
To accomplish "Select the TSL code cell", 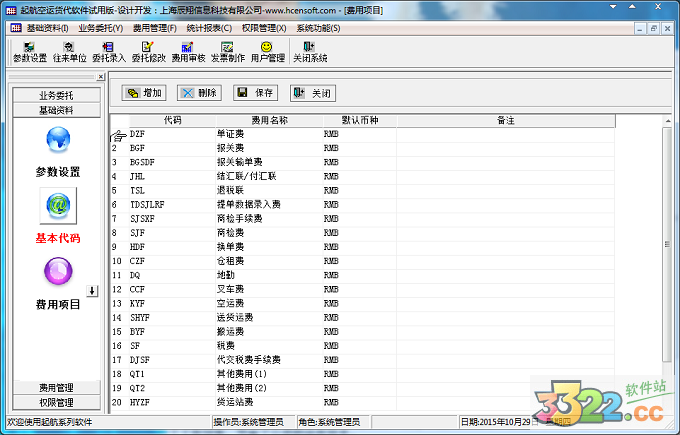I will click(x=172, y=191).
